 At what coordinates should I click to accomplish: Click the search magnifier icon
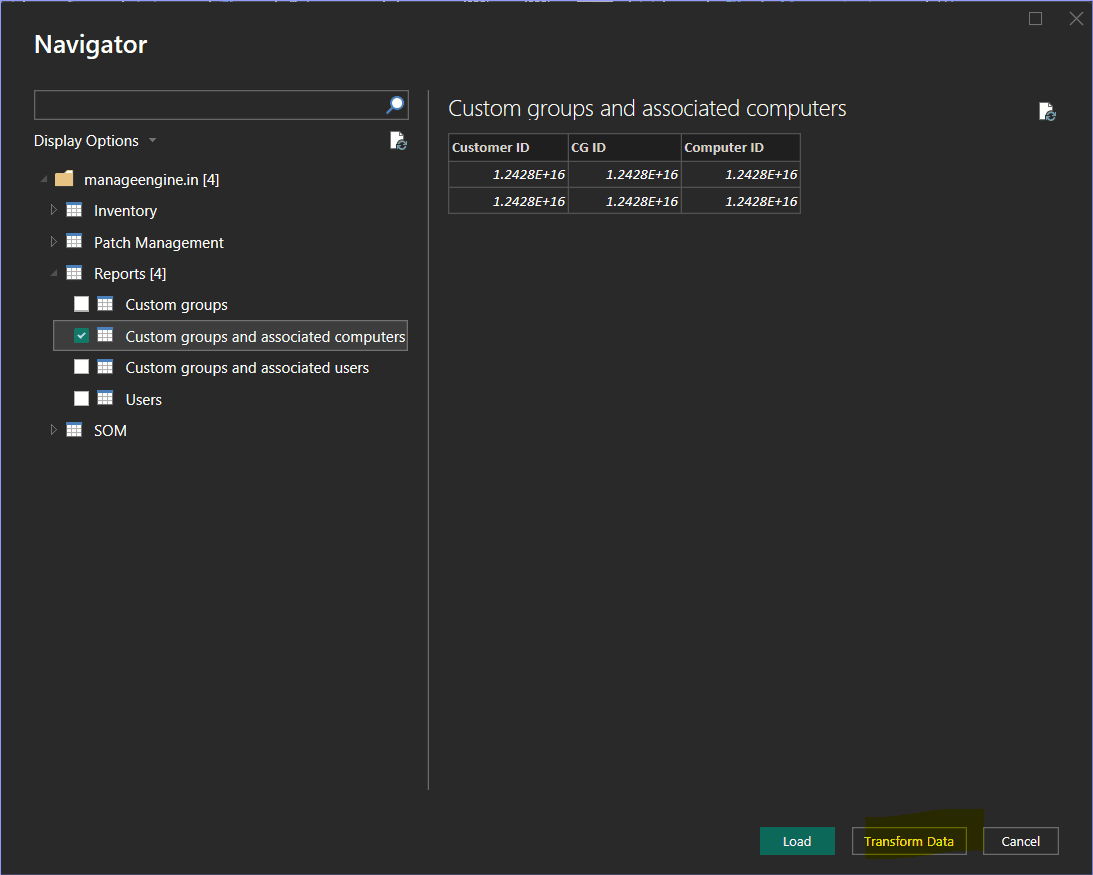(x=396, y=105)
